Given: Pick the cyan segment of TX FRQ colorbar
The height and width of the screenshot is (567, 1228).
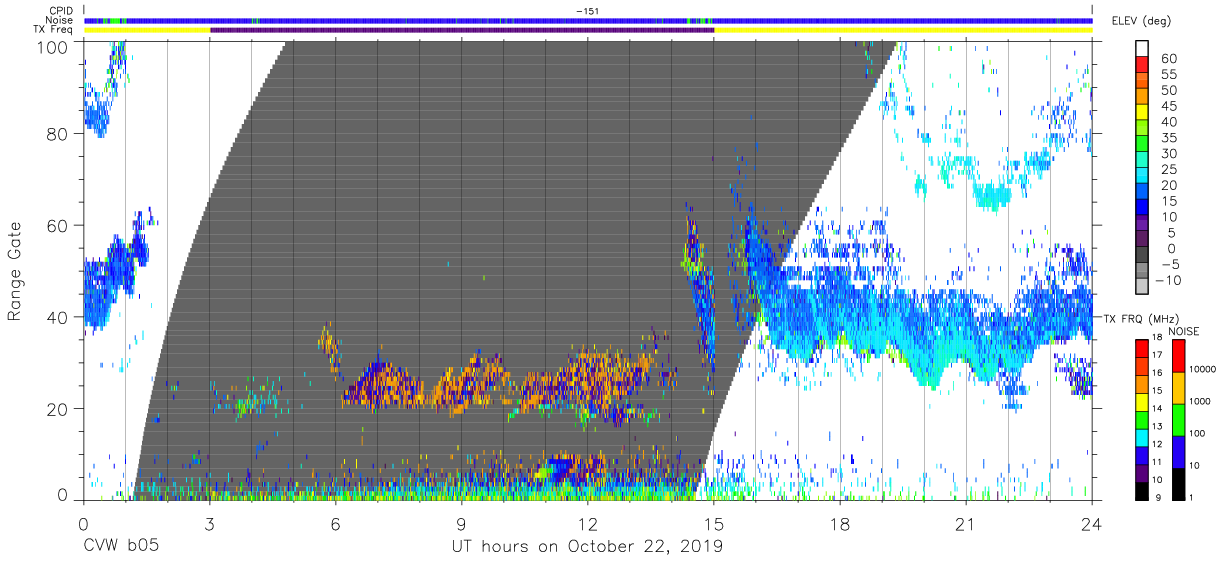Looking at the screenshot, I should 1143,436.
